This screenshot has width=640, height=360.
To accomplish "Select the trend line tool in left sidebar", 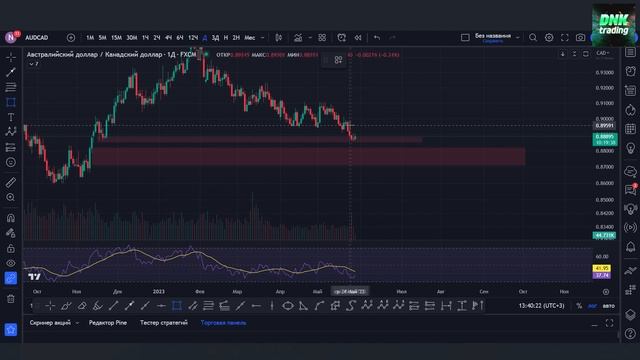I will [x=11, y=72].
